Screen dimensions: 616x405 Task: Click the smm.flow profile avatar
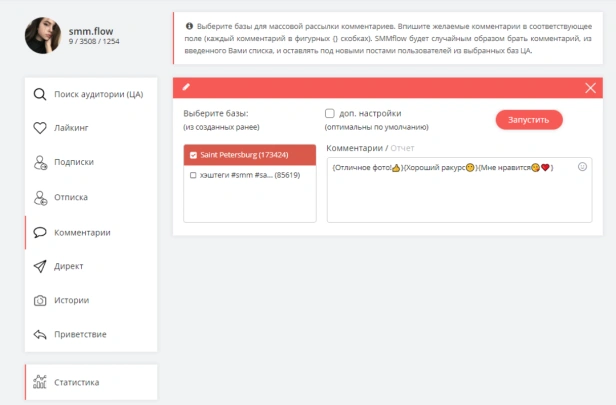pyautogui.click(x=43, y=35)
